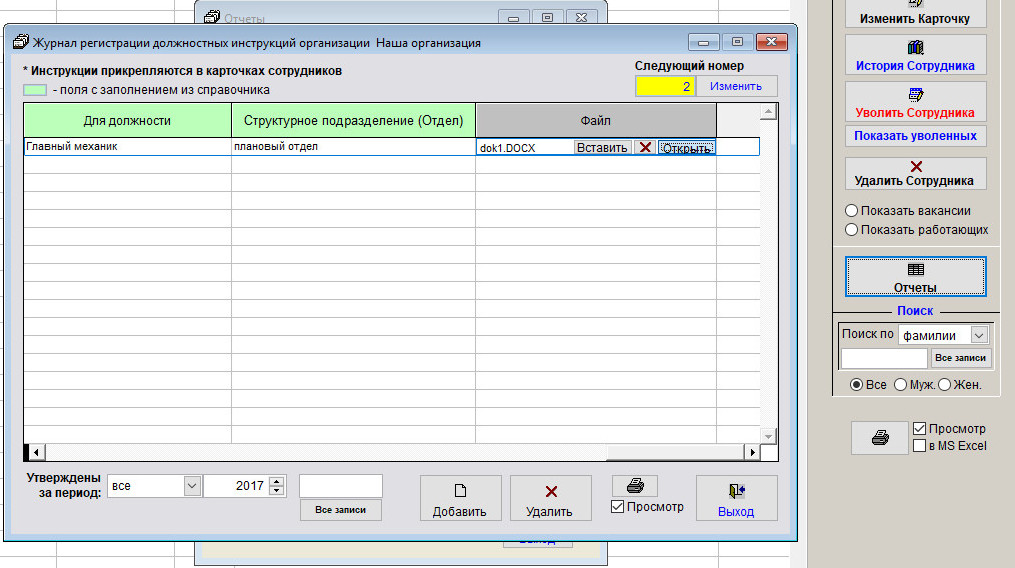Click the Файл column header
This screenshot has height=568, width=1015.
[x=596, y=120]
